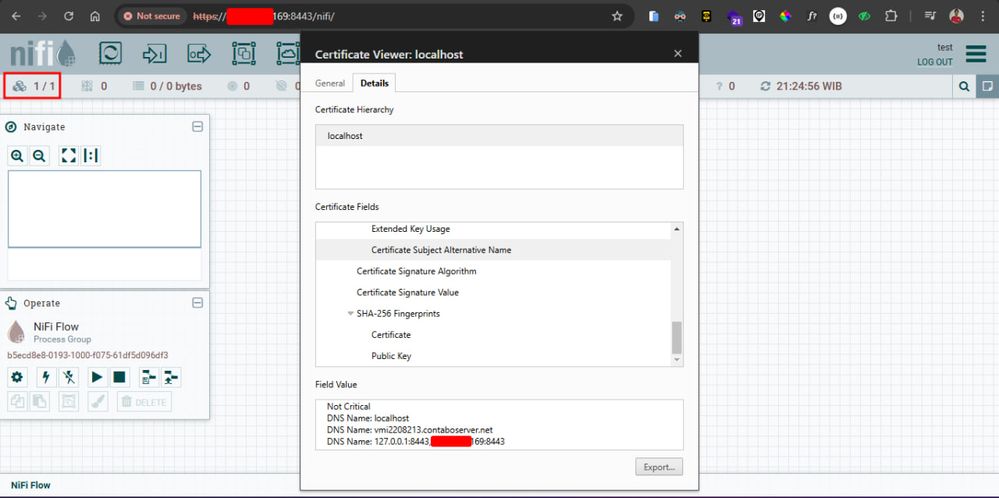999x498 pixels.
Task: Open the browser Extensions puzzle icon
Action: pos(891,17)
